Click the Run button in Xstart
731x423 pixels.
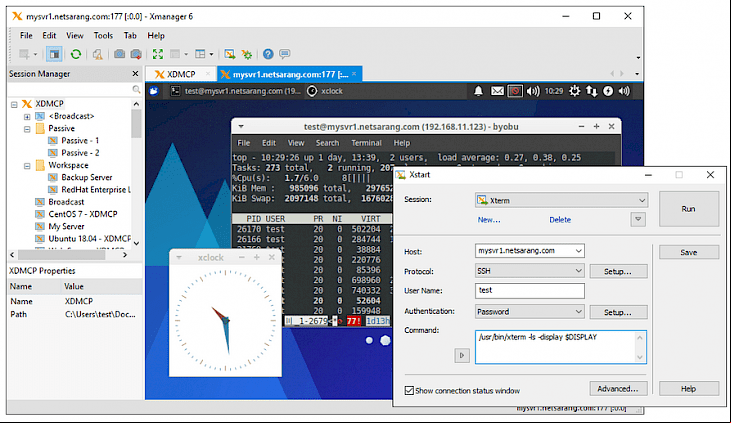[x=689, y=209]
